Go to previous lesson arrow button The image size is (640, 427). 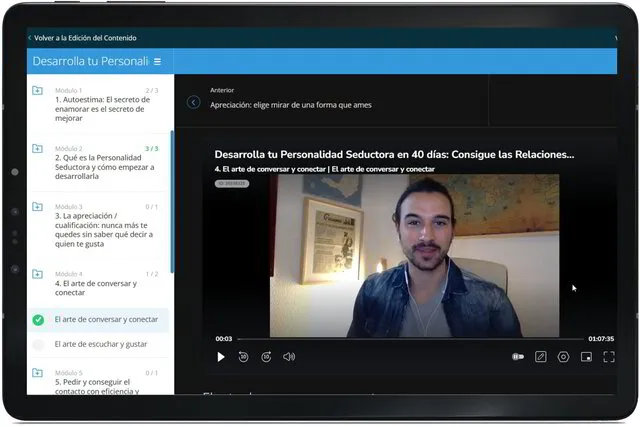coord(194,102)
